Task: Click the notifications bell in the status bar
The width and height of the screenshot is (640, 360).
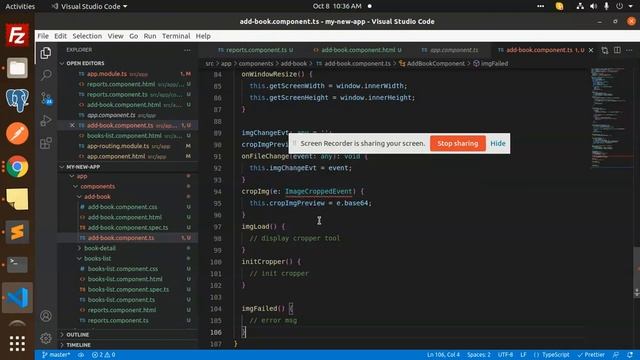Action: coord(630,355)
